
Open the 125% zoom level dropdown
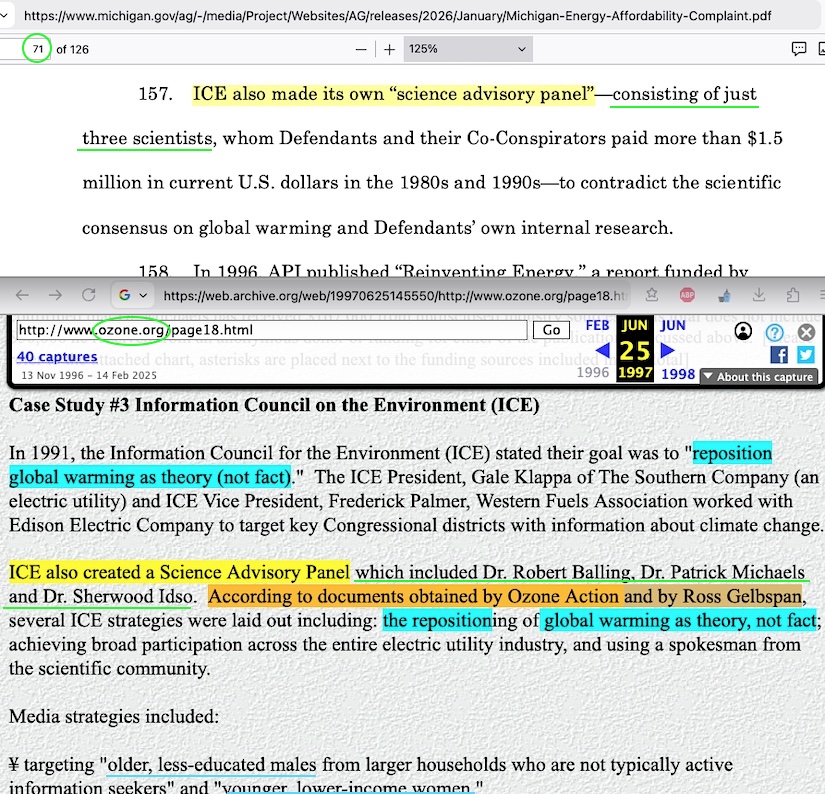[x=466, y=49]
